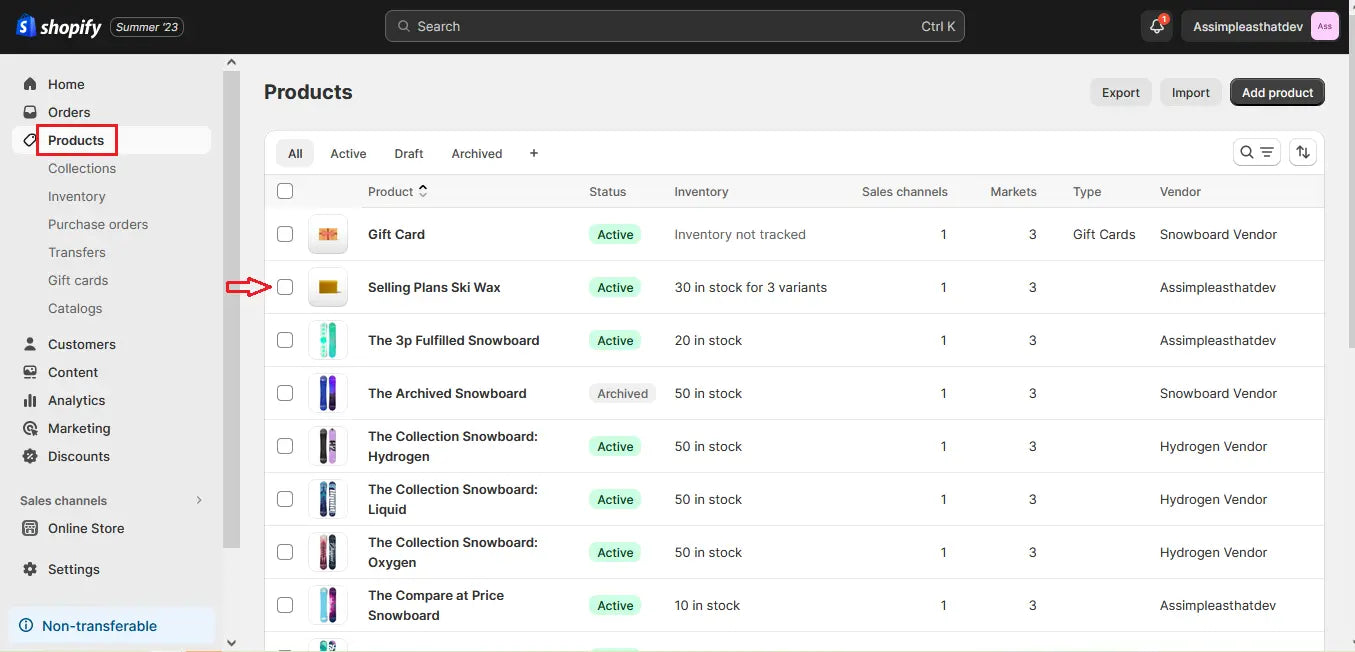Screen dimensions: 1355x652
Task: Check the Selling Plans Ski Wax row checkbox
Action: pyautogui.click(x=285, y=287)
